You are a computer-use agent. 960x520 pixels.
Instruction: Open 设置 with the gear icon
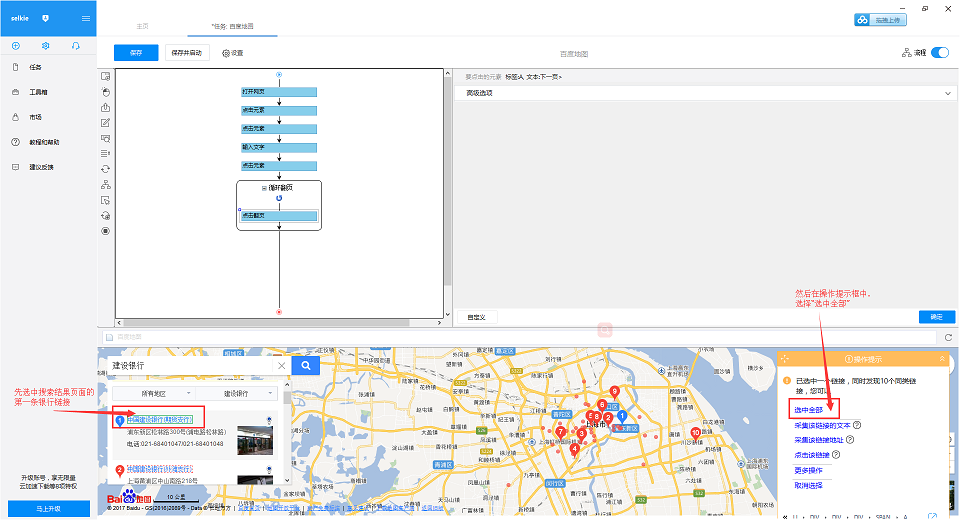[x=233, y=53]
